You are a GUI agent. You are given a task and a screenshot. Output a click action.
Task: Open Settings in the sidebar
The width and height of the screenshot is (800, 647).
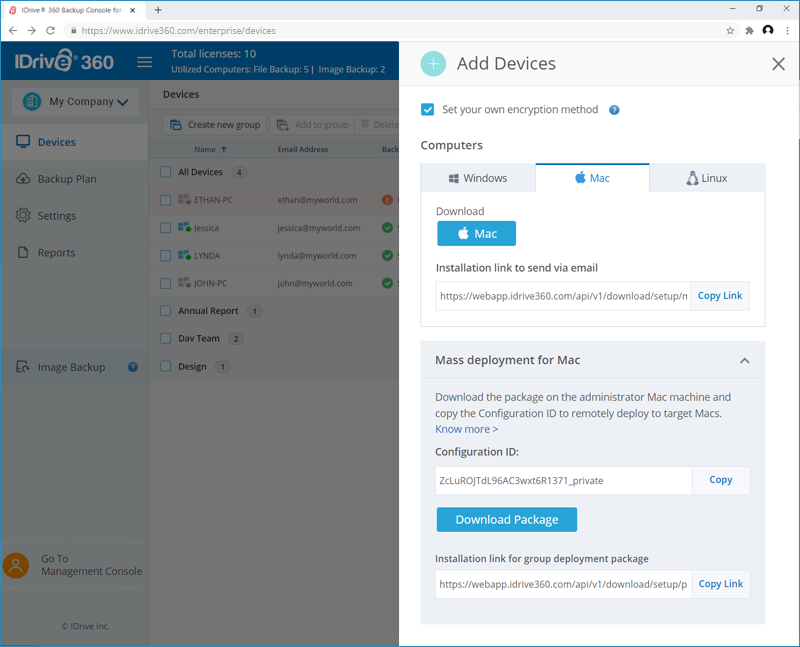(x=74, y=216)
